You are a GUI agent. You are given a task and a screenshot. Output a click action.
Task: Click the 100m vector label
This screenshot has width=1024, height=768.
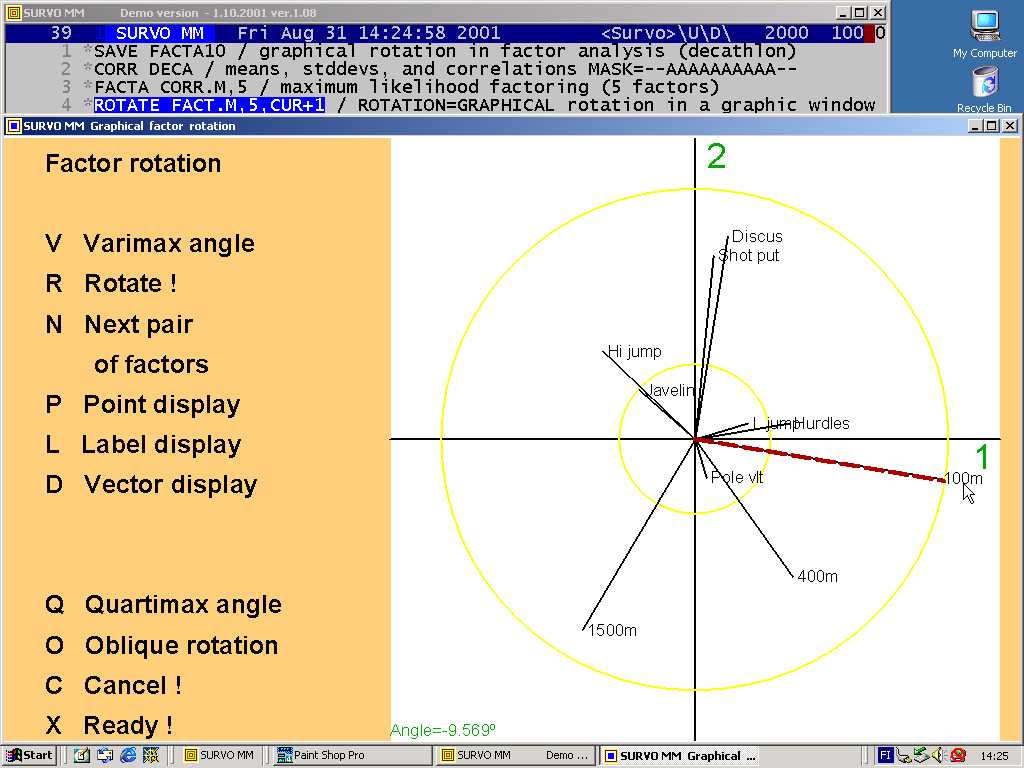click(x=963, y=478)
